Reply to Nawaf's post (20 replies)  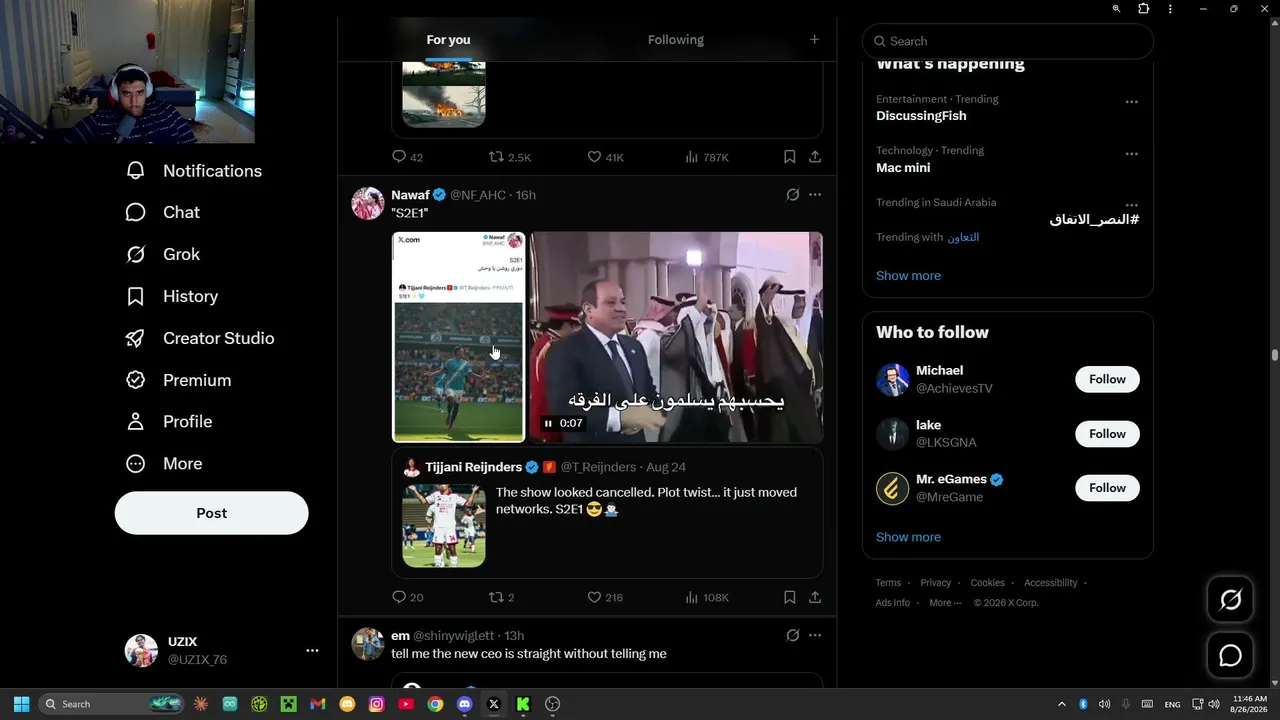(x=408, y=597)
